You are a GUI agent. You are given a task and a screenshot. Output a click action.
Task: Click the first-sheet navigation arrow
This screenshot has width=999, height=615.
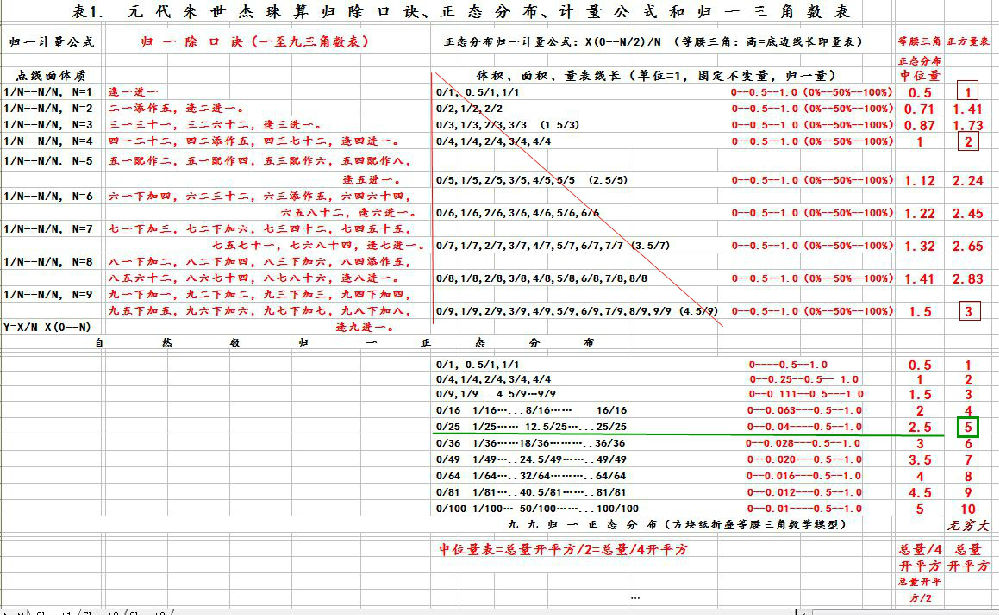coord(5,612)
